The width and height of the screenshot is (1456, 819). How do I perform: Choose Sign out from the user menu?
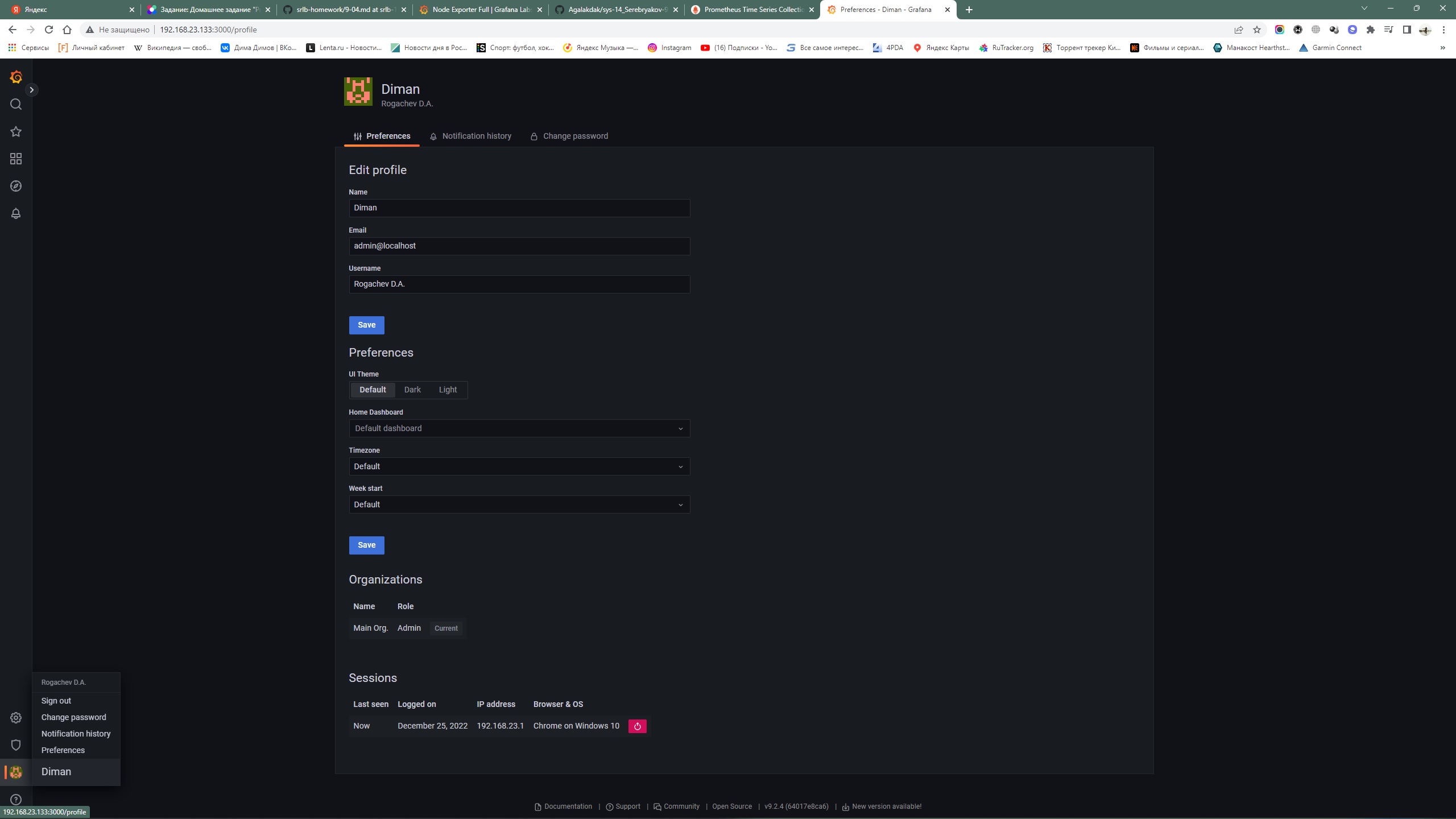click(56, 701)
